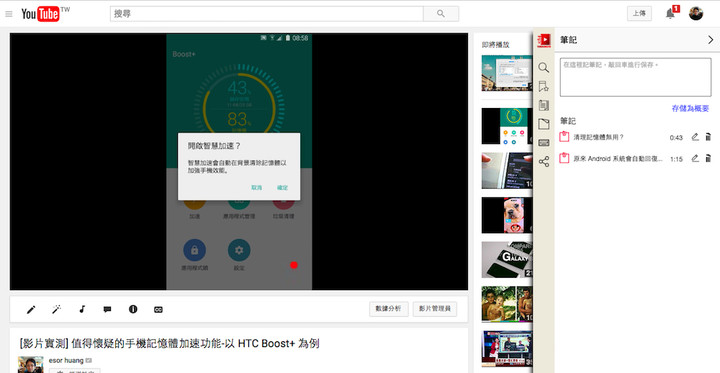Open the esor huang channel link
This screenshot has width=720, height=373.
66,360
